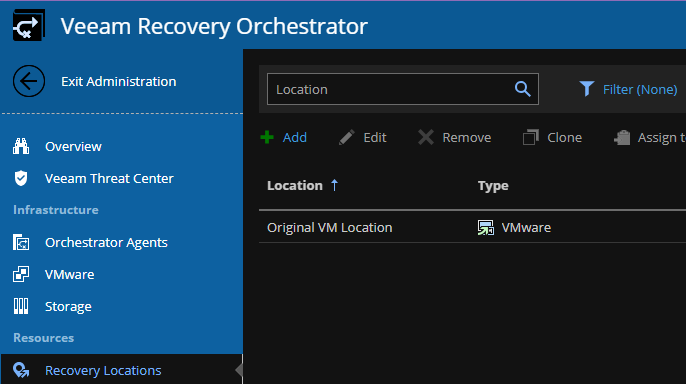The image size is (686, 384).
Task: Open the Filter (None) dropdown
Action: pos(628,89)
